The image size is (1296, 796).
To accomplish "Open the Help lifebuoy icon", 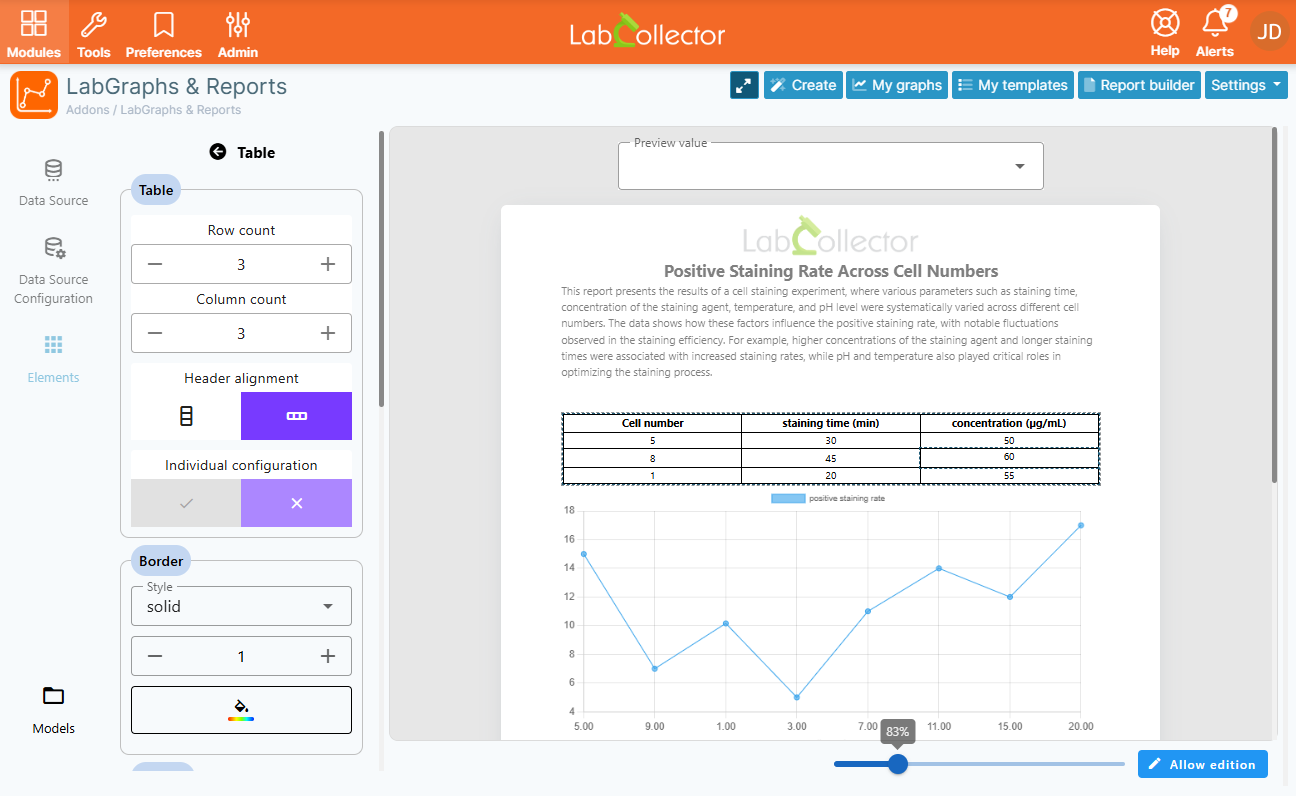I will [1165, 33].
